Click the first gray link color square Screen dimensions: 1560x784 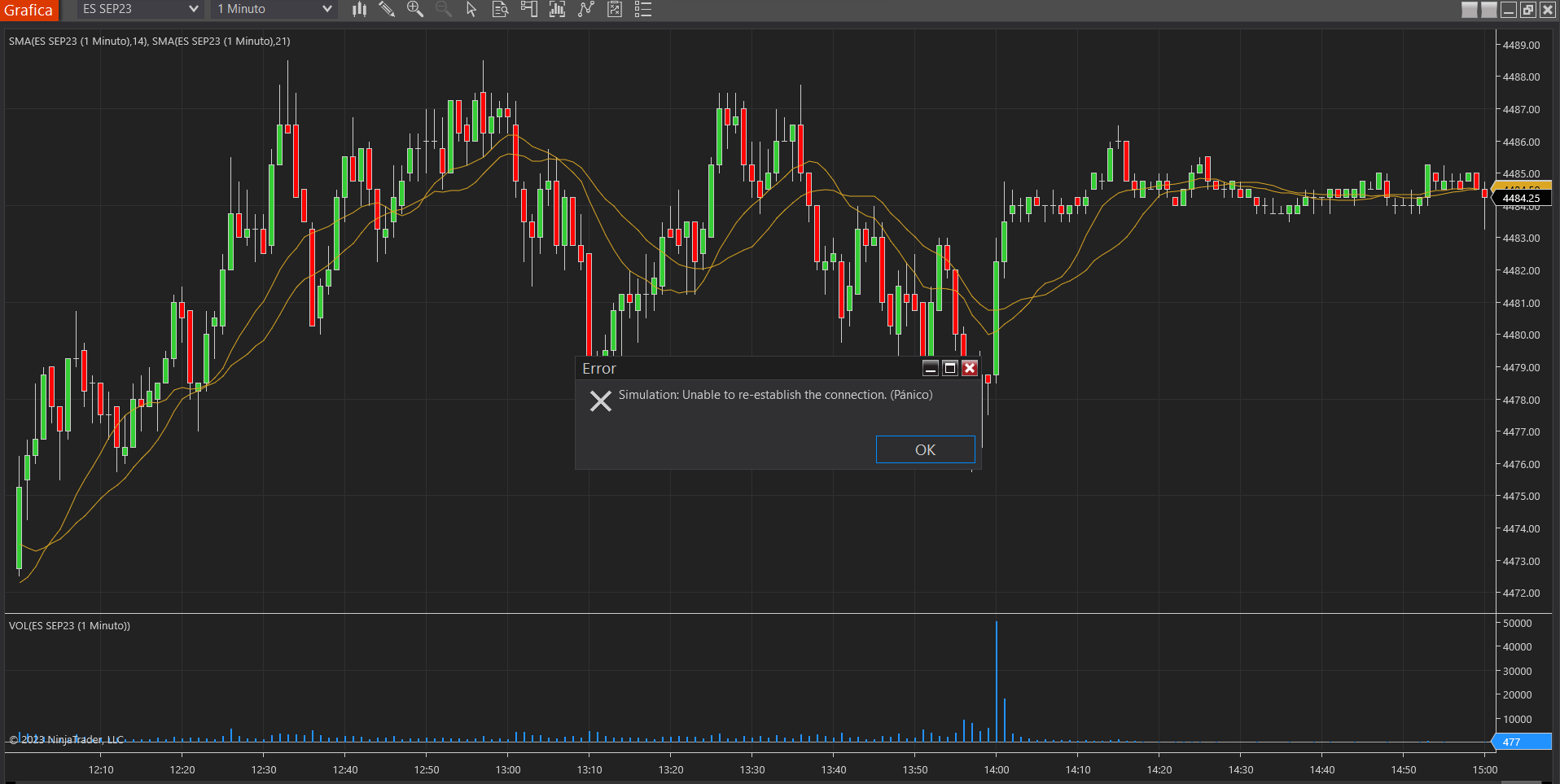pos(1470,10)
